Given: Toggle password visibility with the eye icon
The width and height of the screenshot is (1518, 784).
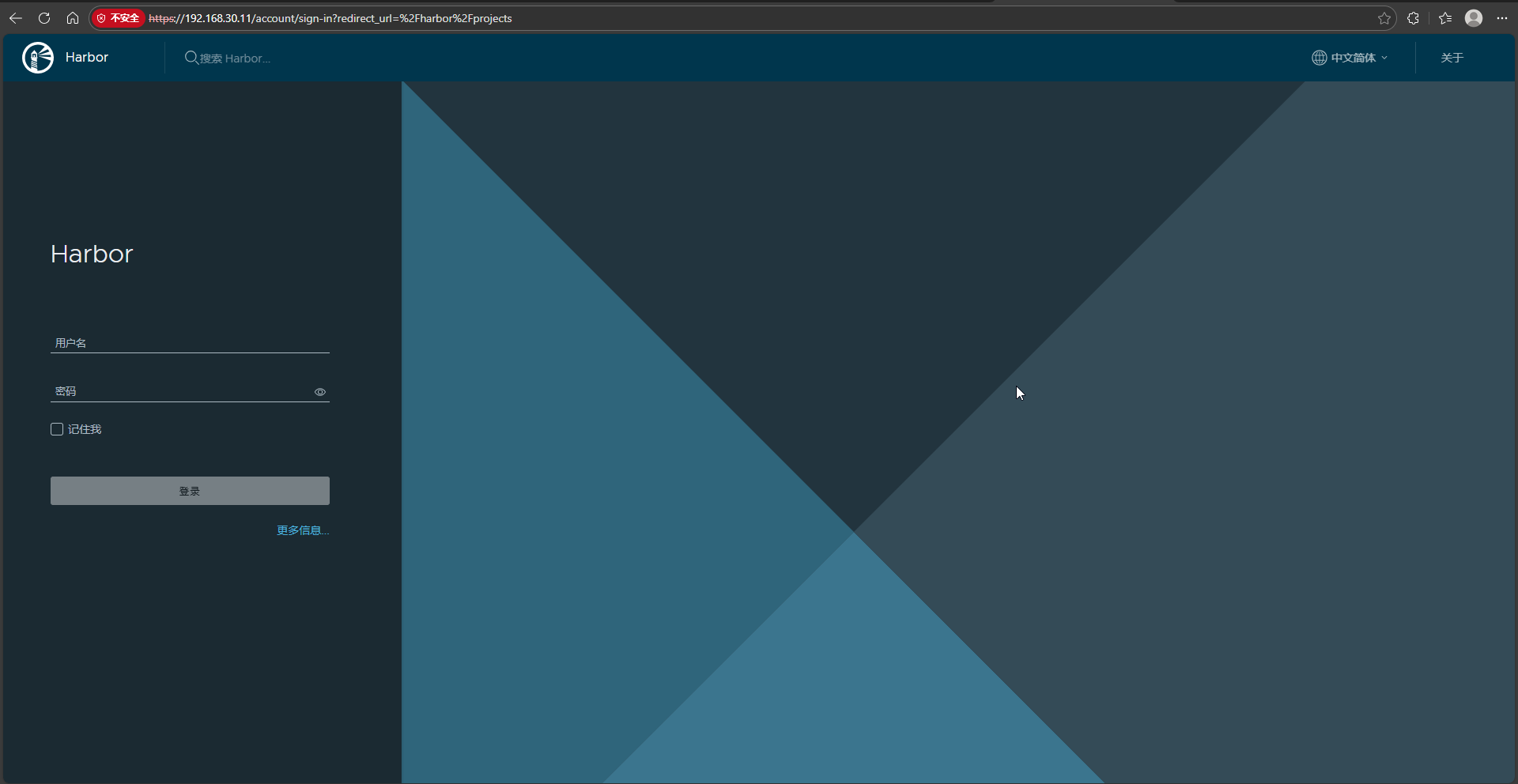Looking at the screenshot, I should [x=320, y=392].
